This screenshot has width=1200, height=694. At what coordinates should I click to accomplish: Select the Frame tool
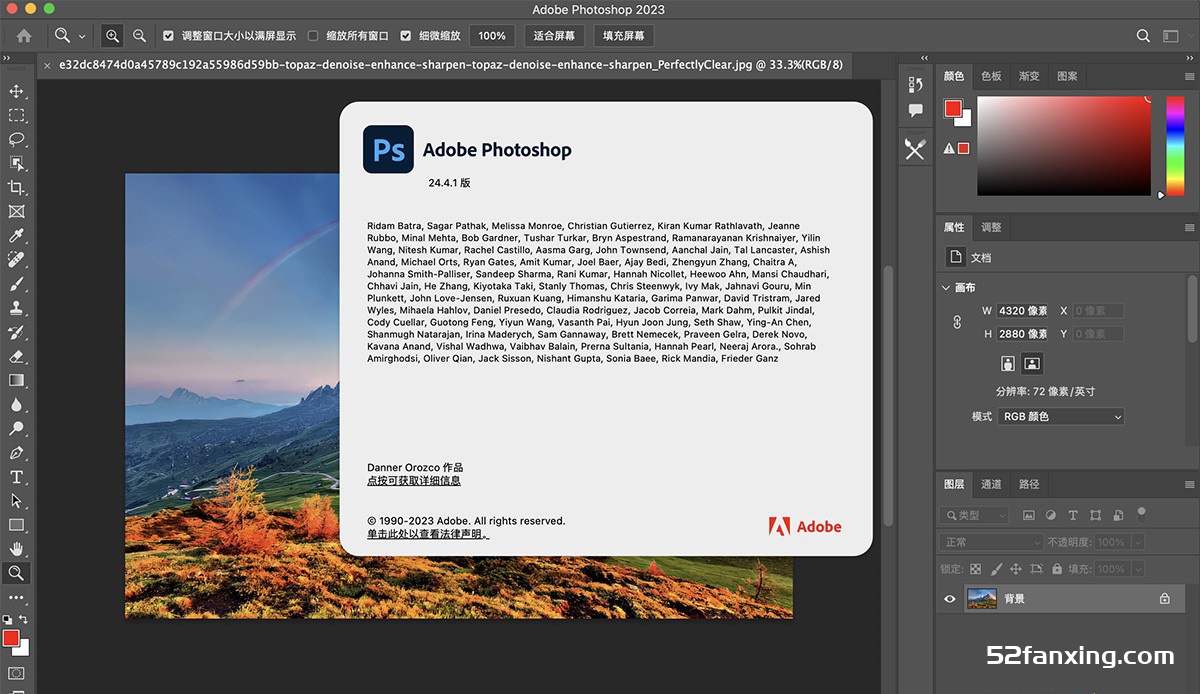16,212
